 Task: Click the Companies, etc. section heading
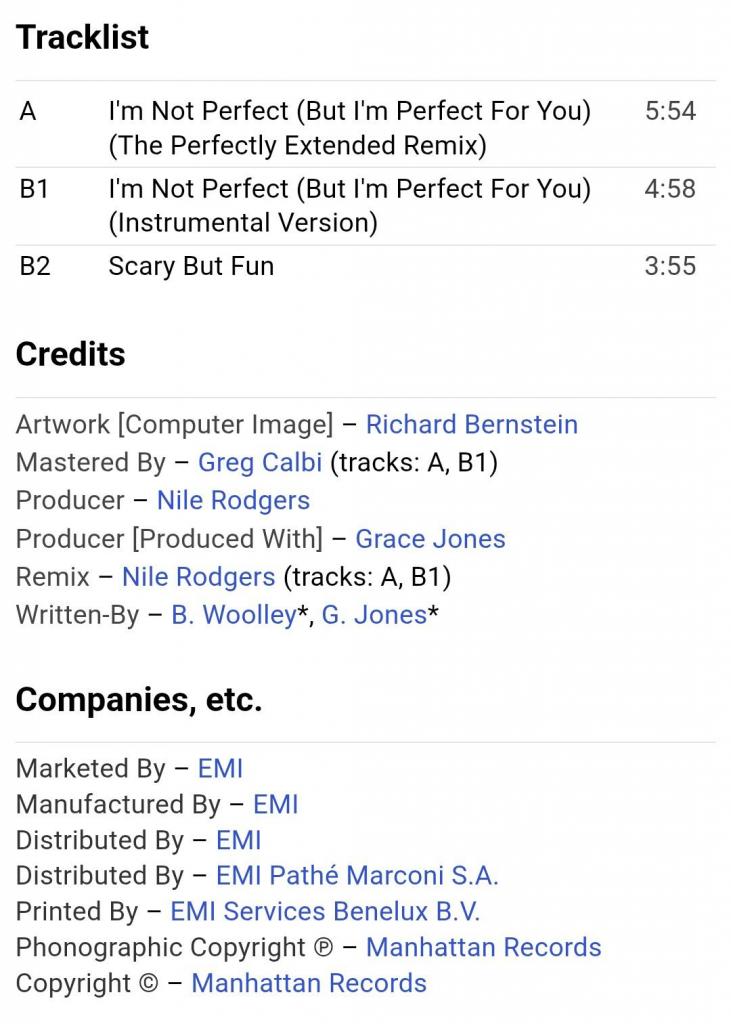138,700
